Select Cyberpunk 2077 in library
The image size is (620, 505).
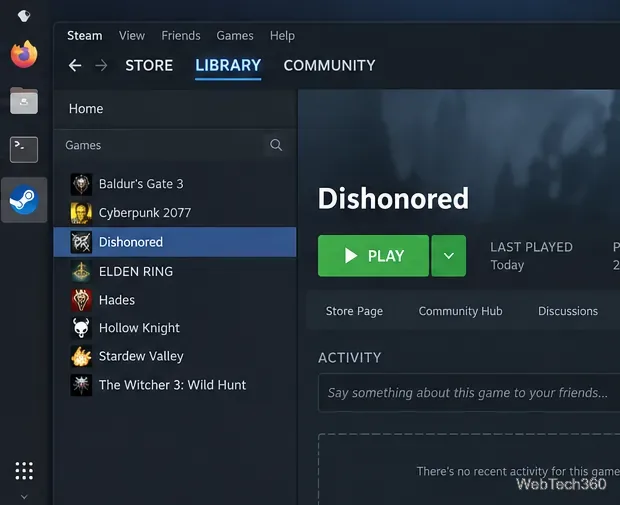175,213
